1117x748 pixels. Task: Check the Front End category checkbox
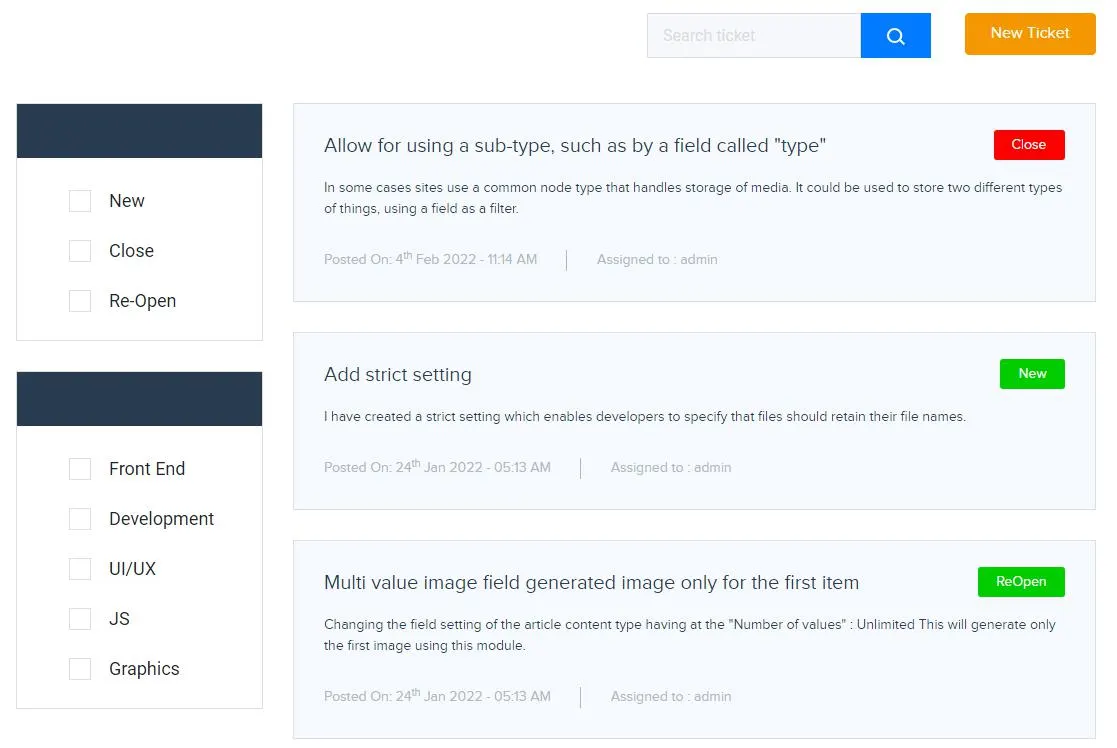(x=80, y=469)
